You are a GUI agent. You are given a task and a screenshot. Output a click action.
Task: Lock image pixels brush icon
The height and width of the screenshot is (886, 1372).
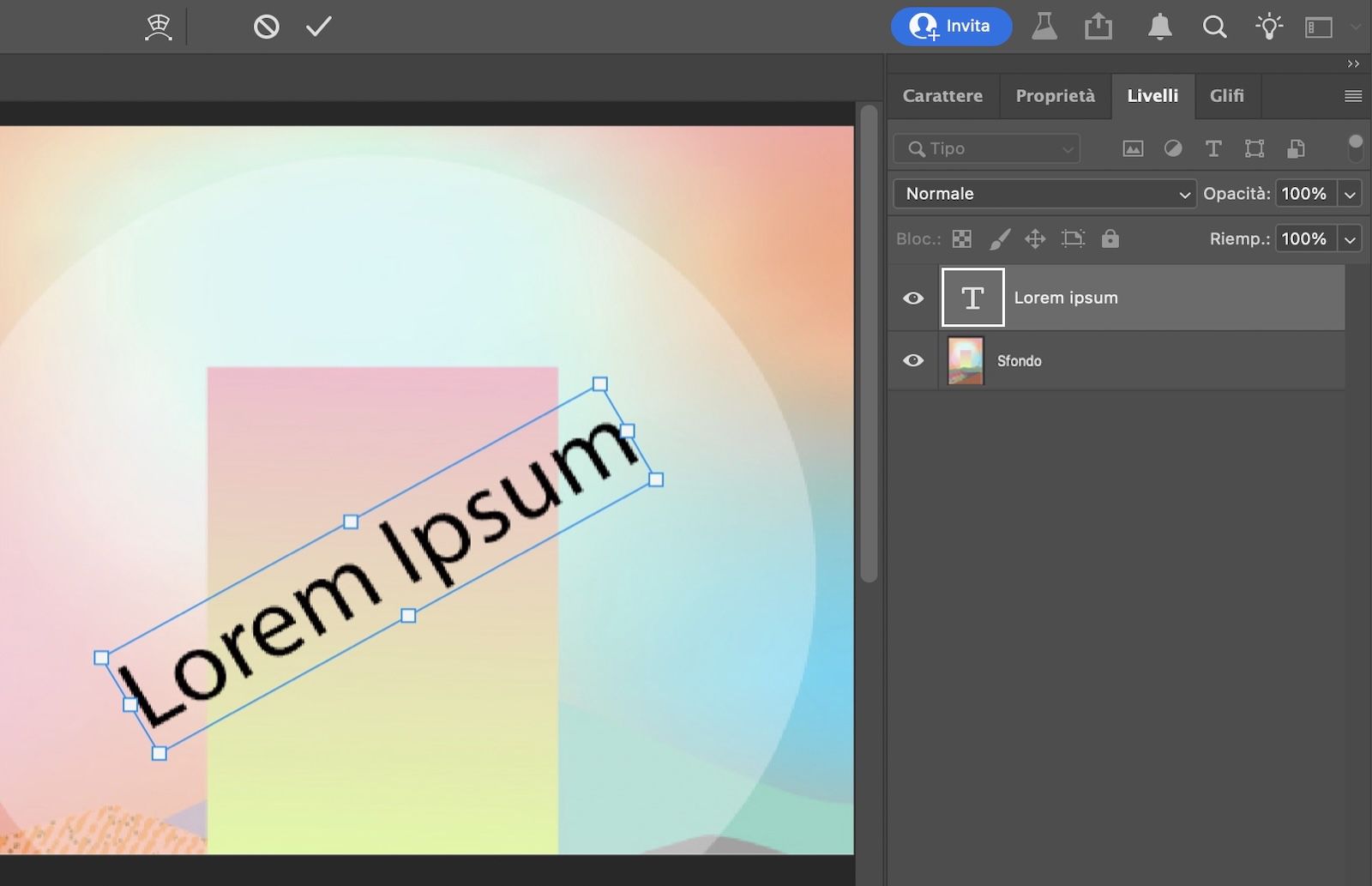point(1000,238)
